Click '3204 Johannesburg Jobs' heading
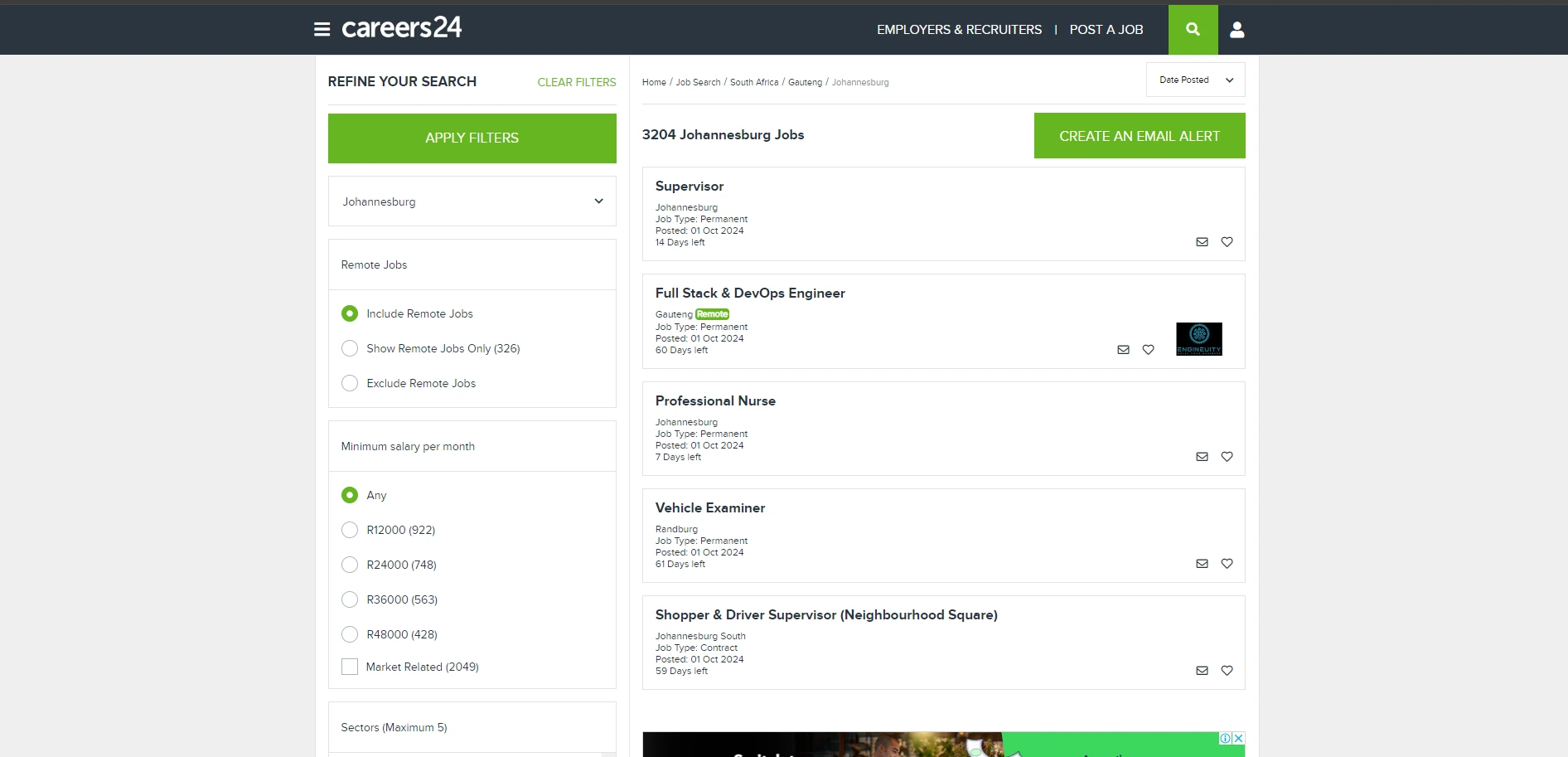The width and height of the screenshot is (1568, 757). click(723, 134)
